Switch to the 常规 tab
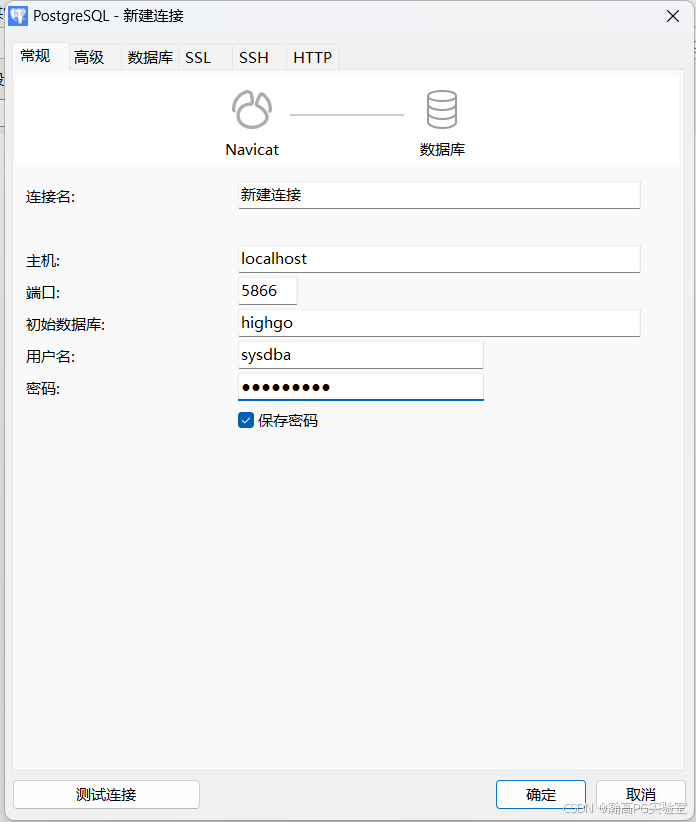 (x=41, y=56)
